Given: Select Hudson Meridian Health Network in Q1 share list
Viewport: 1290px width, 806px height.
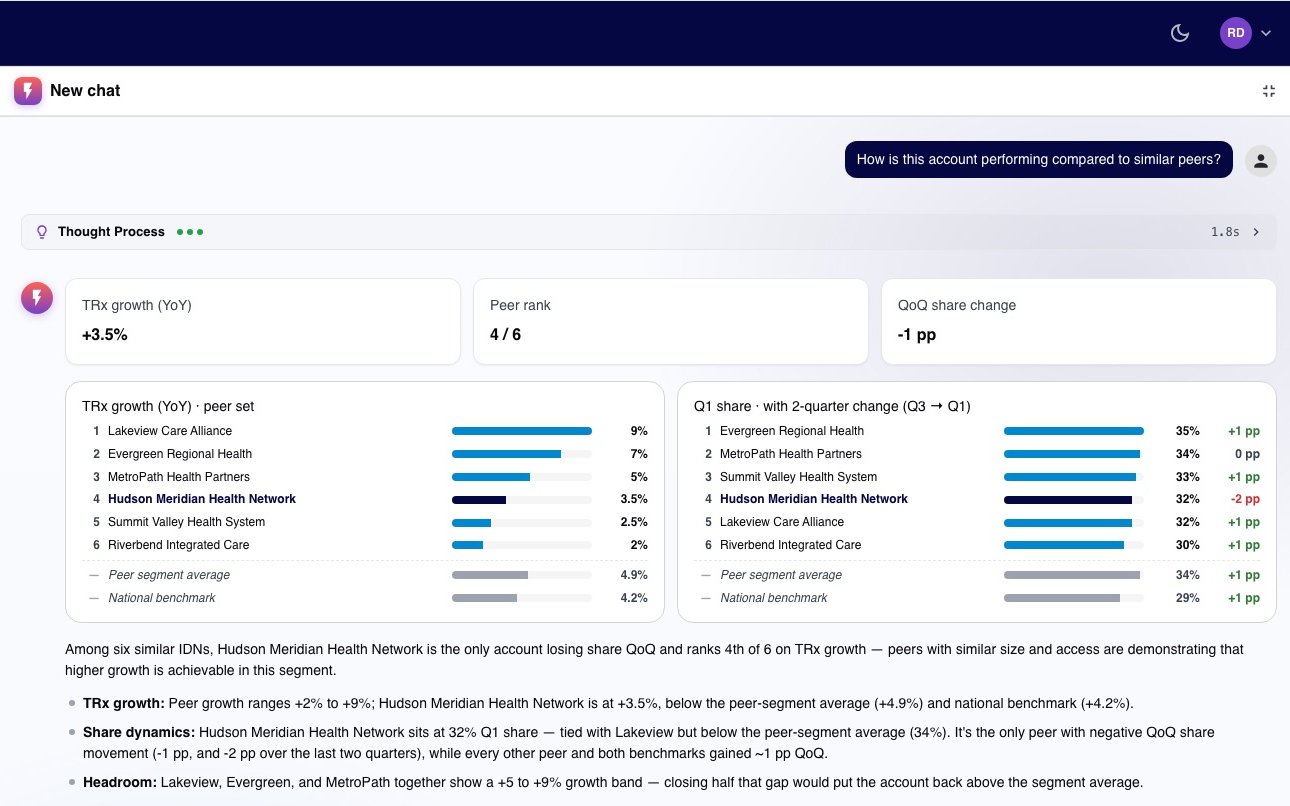Looking at the screenshot, I should pos(814,499).
